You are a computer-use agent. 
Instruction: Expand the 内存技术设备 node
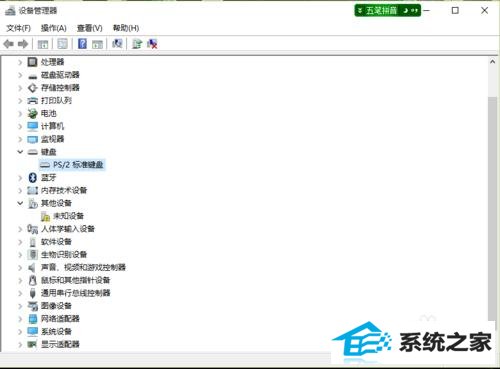[x=20, y=190]
